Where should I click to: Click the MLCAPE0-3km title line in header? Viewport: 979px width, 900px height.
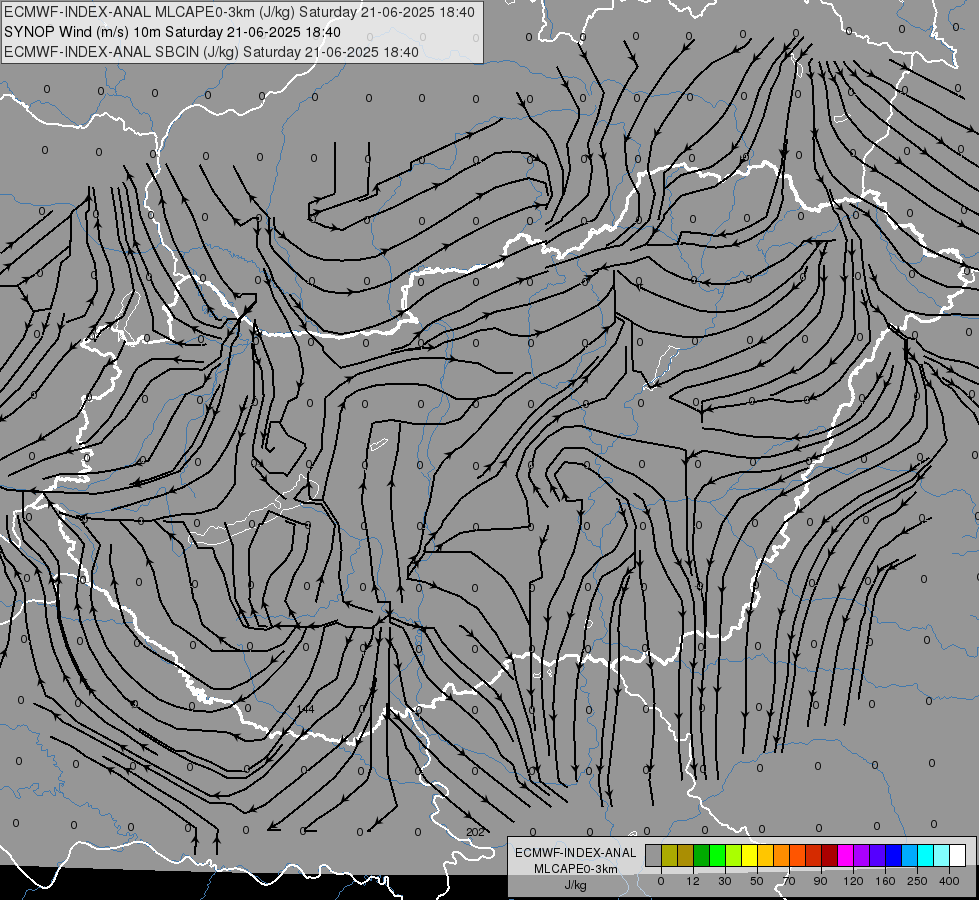click(239, 12)
